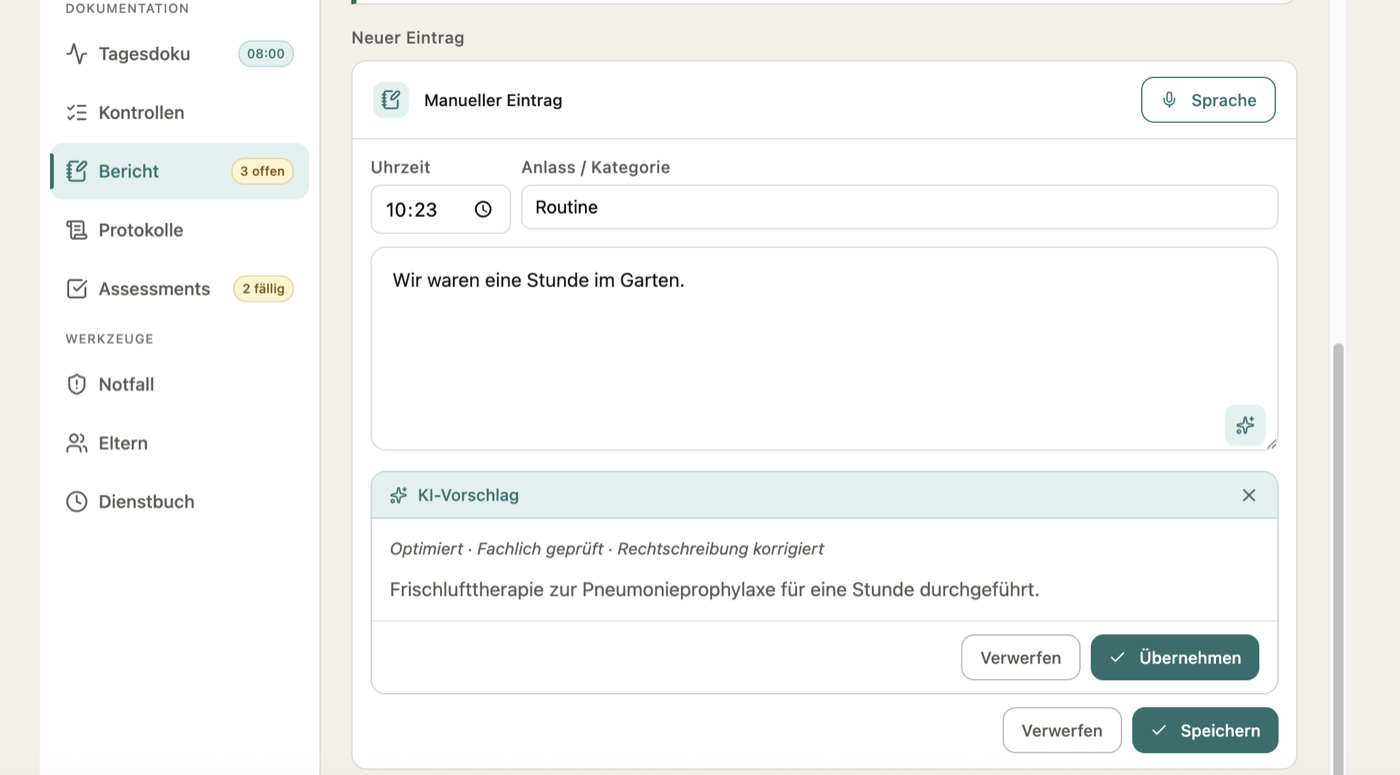Screen dimensions: 1400x775
Task: Click the vertical page scrollbar
Action: pos(1338,558)
